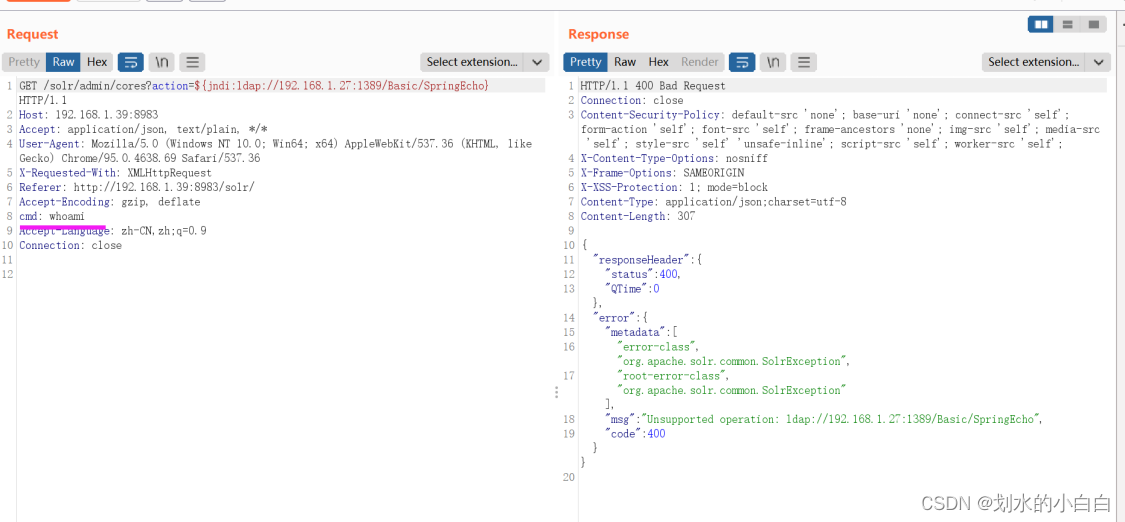Click the Accept-Encoding: gzip, deflate line
The image size is (1125, 522).
click(x=110, y=202)
